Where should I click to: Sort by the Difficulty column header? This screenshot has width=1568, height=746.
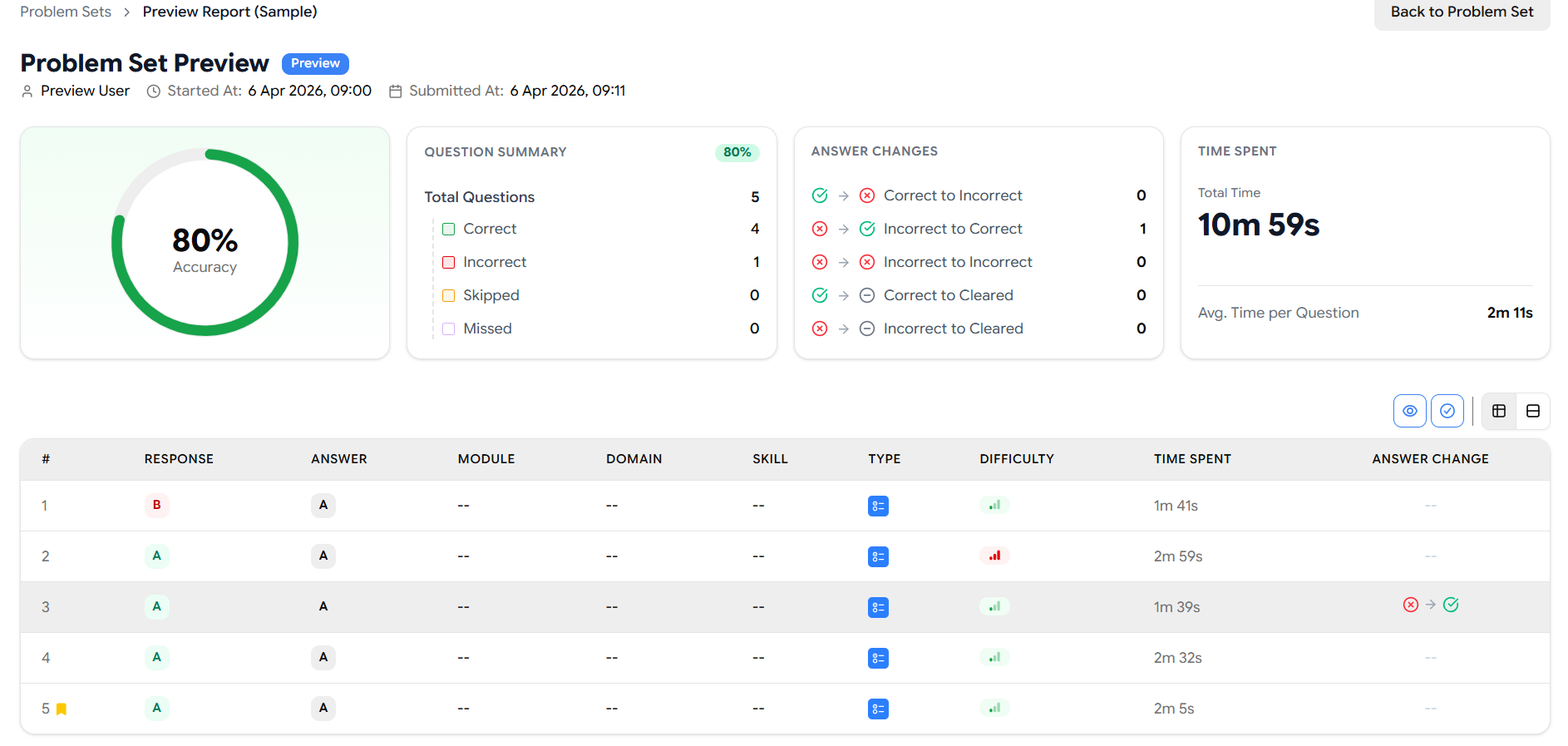[x=1016, y=459]
